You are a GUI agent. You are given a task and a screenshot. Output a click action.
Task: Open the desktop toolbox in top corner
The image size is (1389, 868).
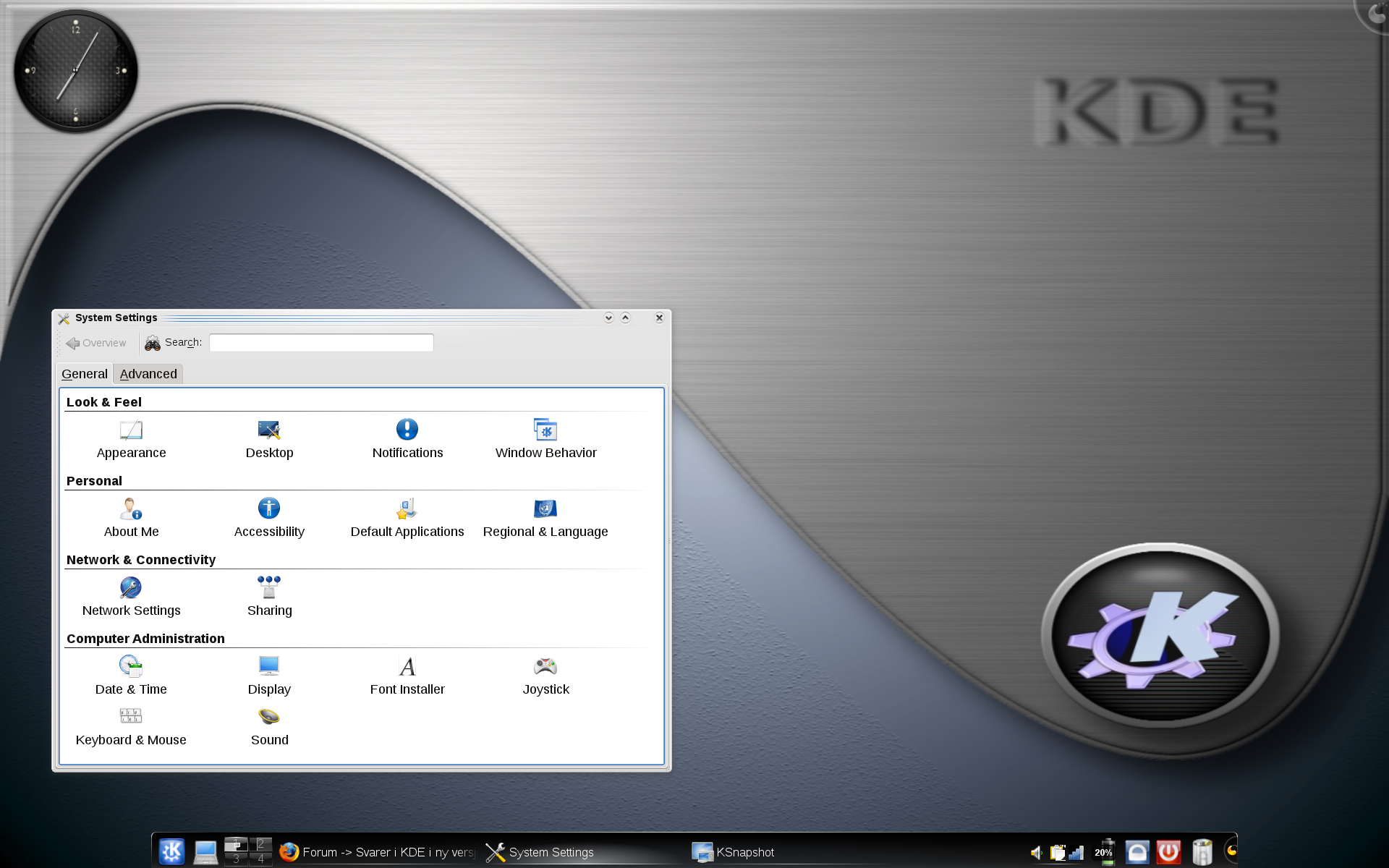click(1372, 14)
